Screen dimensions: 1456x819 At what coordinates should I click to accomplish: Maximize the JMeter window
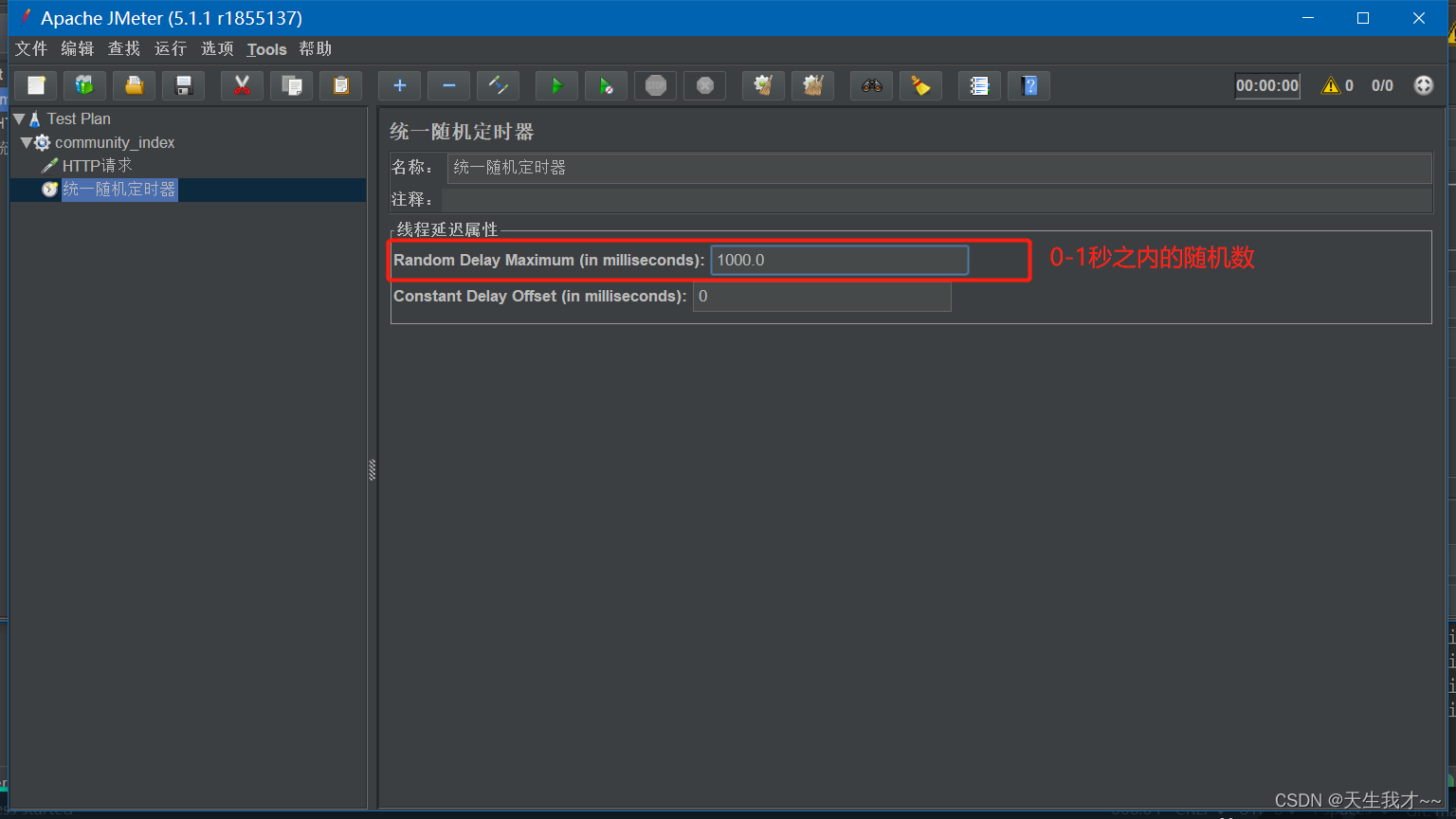(x=1363, y=18)
